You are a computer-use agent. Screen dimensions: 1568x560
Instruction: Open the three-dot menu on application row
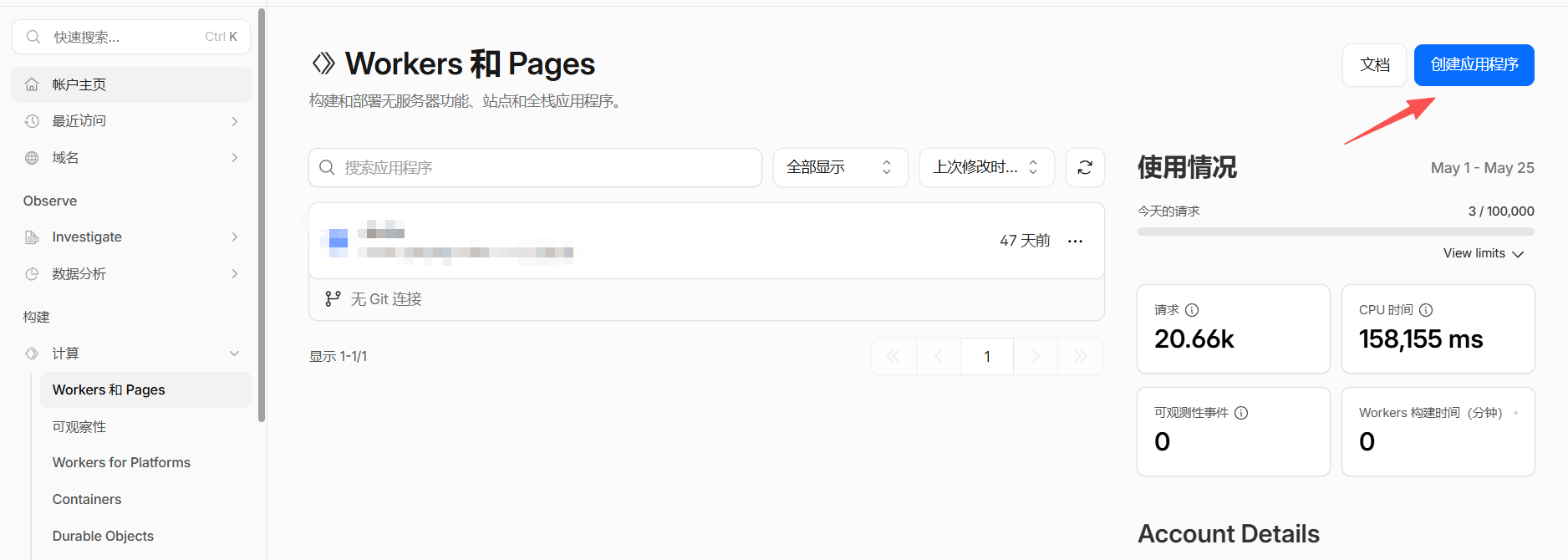tap(1075, 242)
